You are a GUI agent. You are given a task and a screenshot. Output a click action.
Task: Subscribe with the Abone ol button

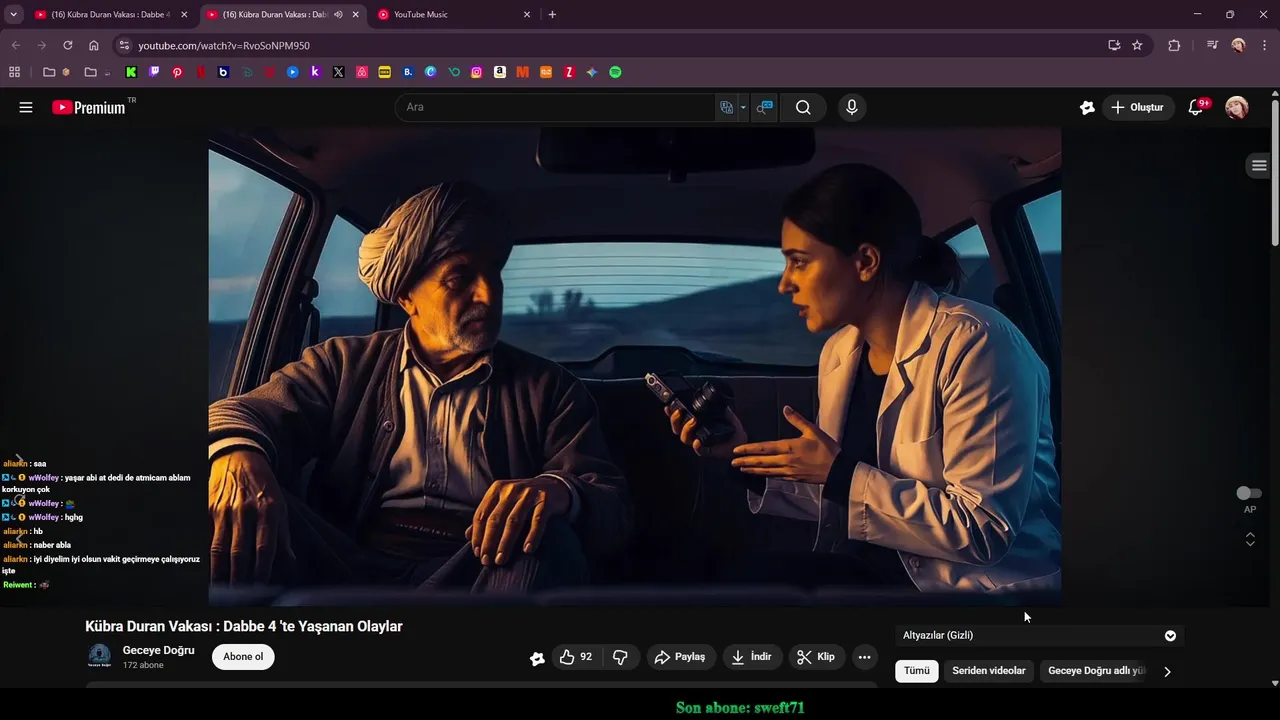tap(243, 657)
